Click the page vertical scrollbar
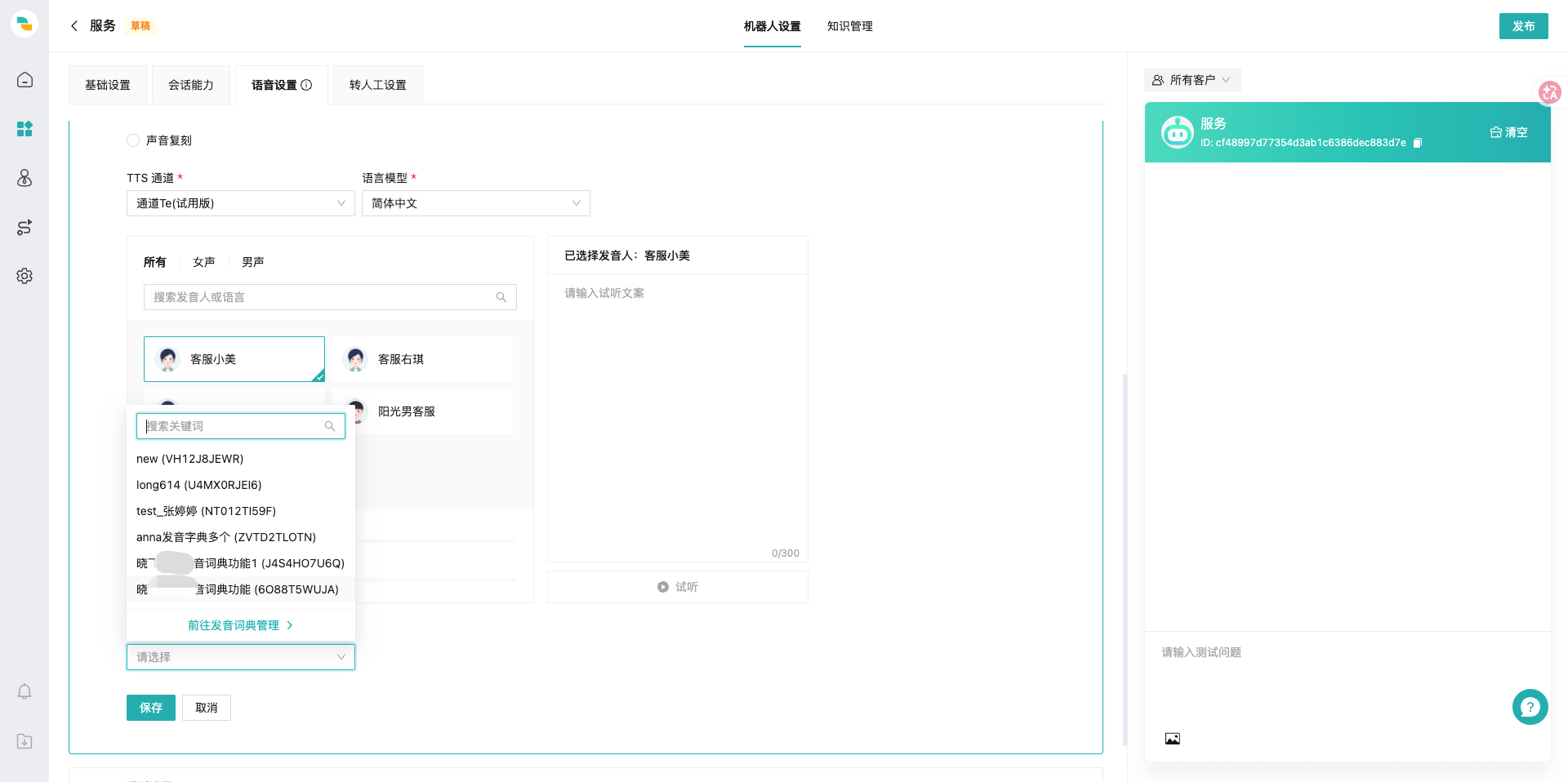The image size is (1568, 782). tap(1125, 560)
